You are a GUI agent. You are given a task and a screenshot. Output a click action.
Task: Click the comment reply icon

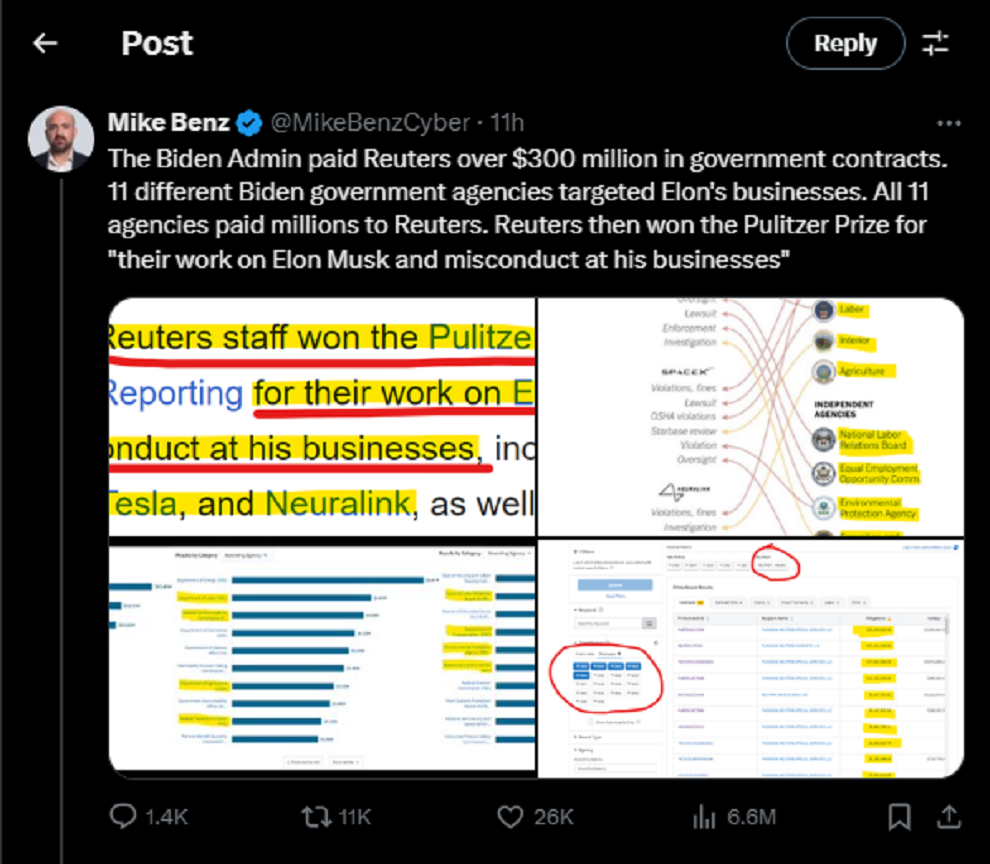click(122, 816)
